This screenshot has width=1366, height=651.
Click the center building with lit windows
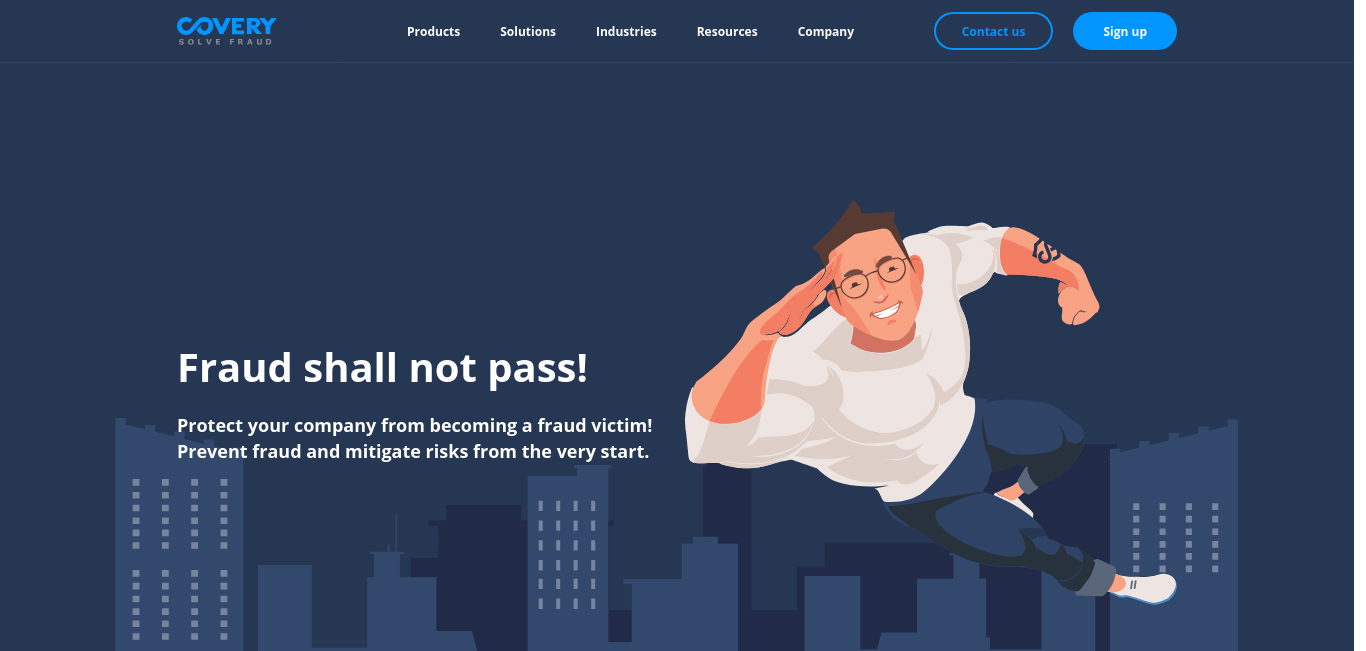click(567, 557)
